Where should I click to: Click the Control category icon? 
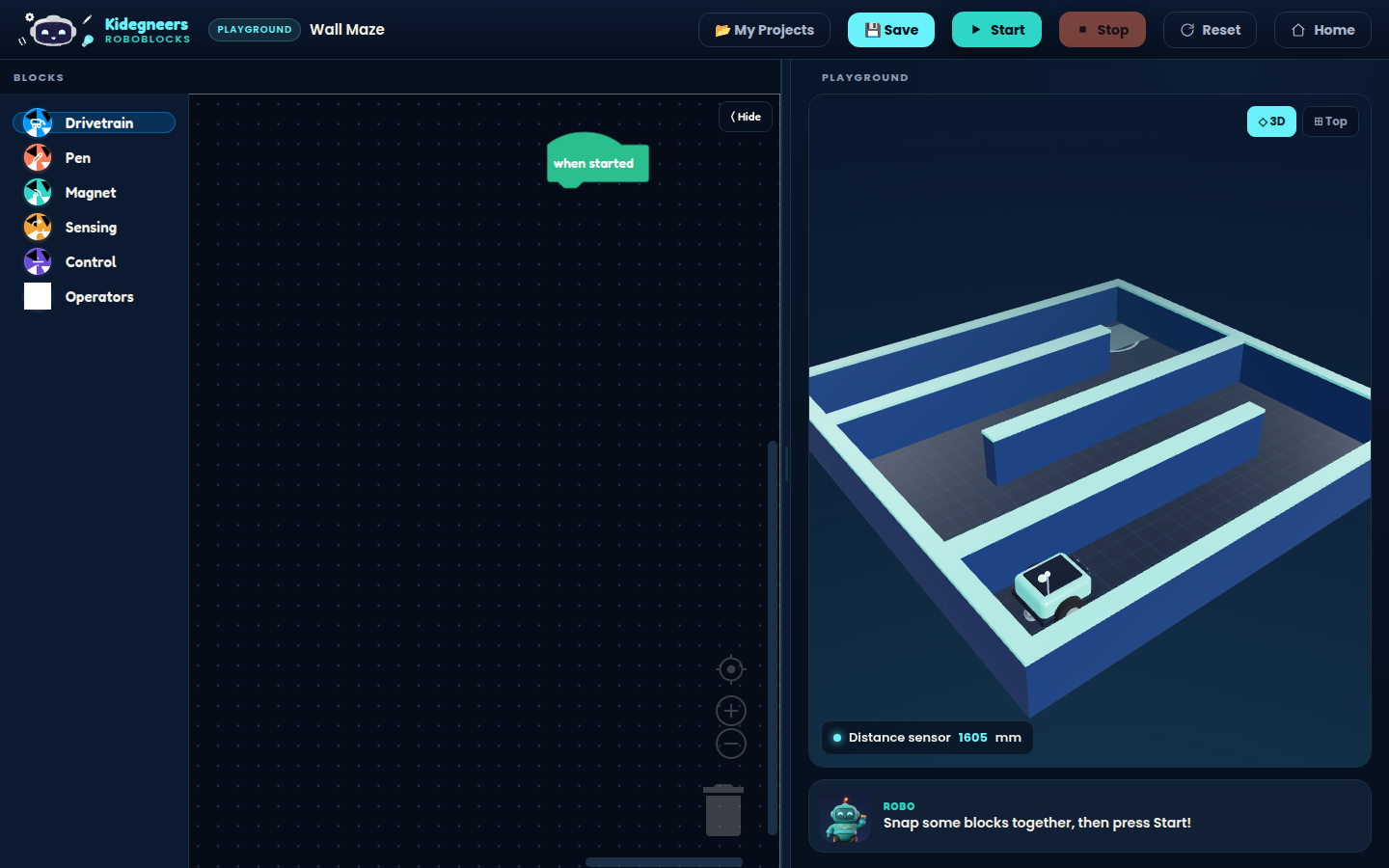38,261
